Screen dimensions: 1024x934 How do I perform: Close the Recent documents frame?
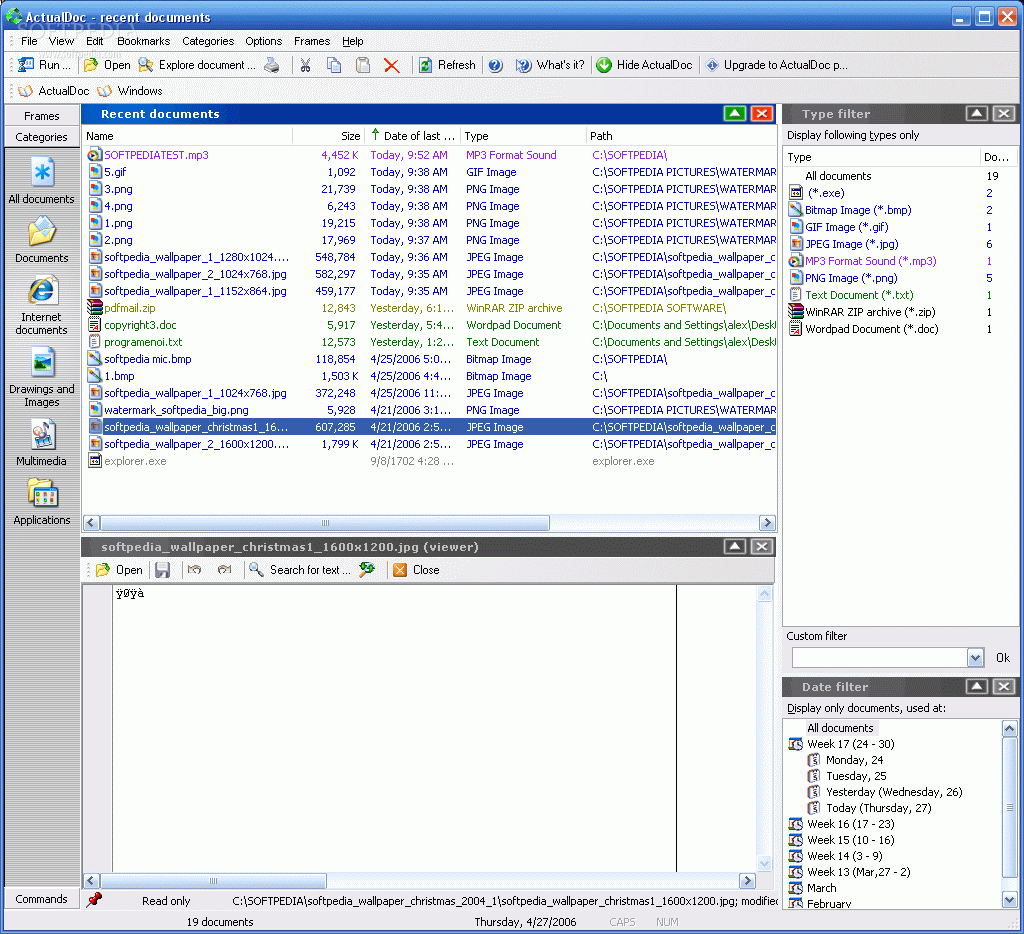pos(761,114)
